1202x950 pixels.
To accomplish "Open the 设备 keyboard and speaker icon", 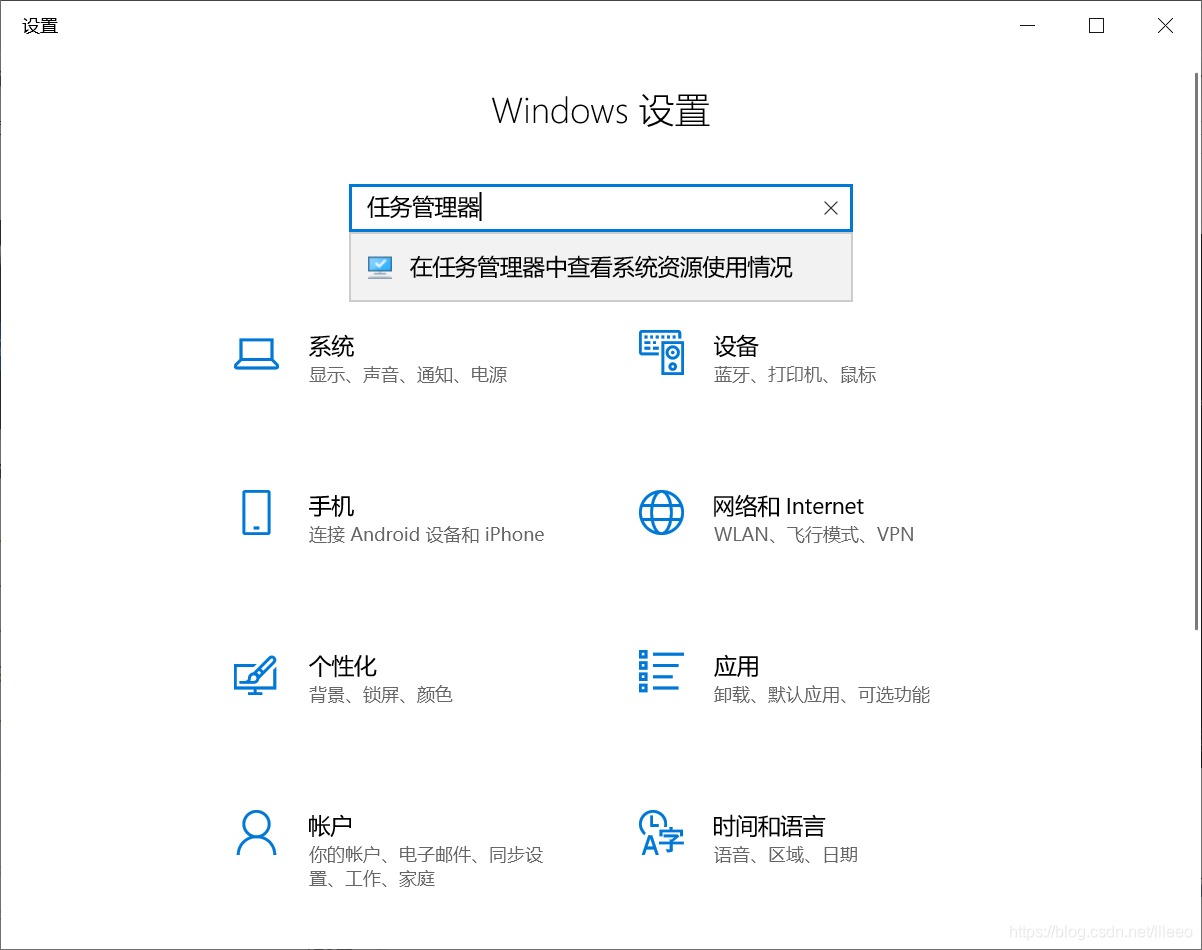I will [x=661, y=353].
